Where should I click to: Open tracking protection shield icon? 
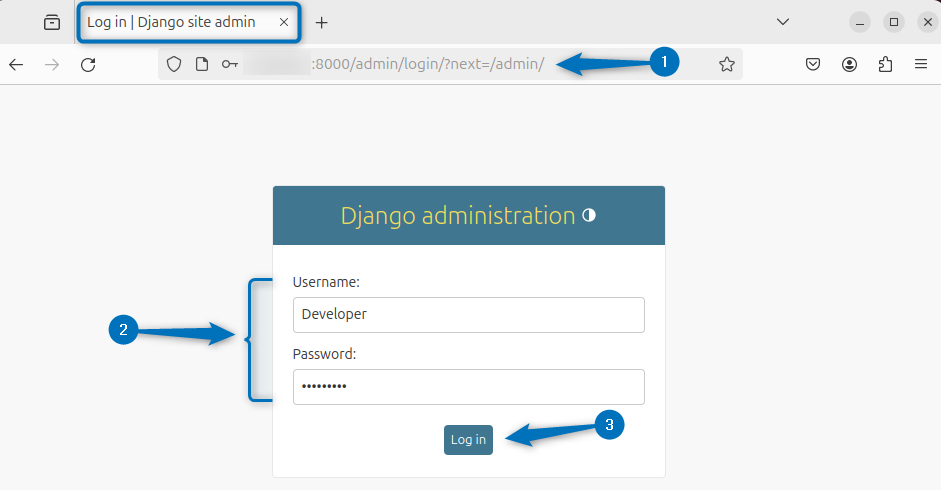pyautogui.click(x=174, y=64)
